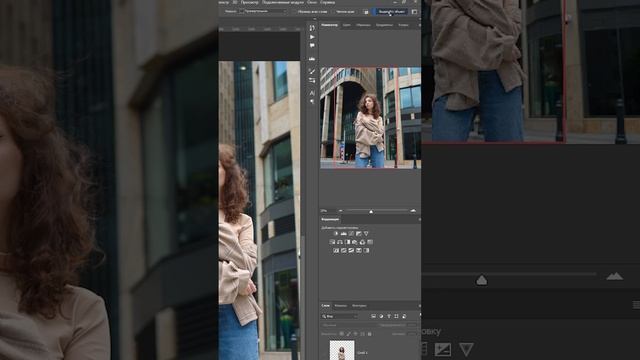640x360 pixels.
Task: Click the small mountains zoom-out icon in Navigator
Action: coord(341,211)
